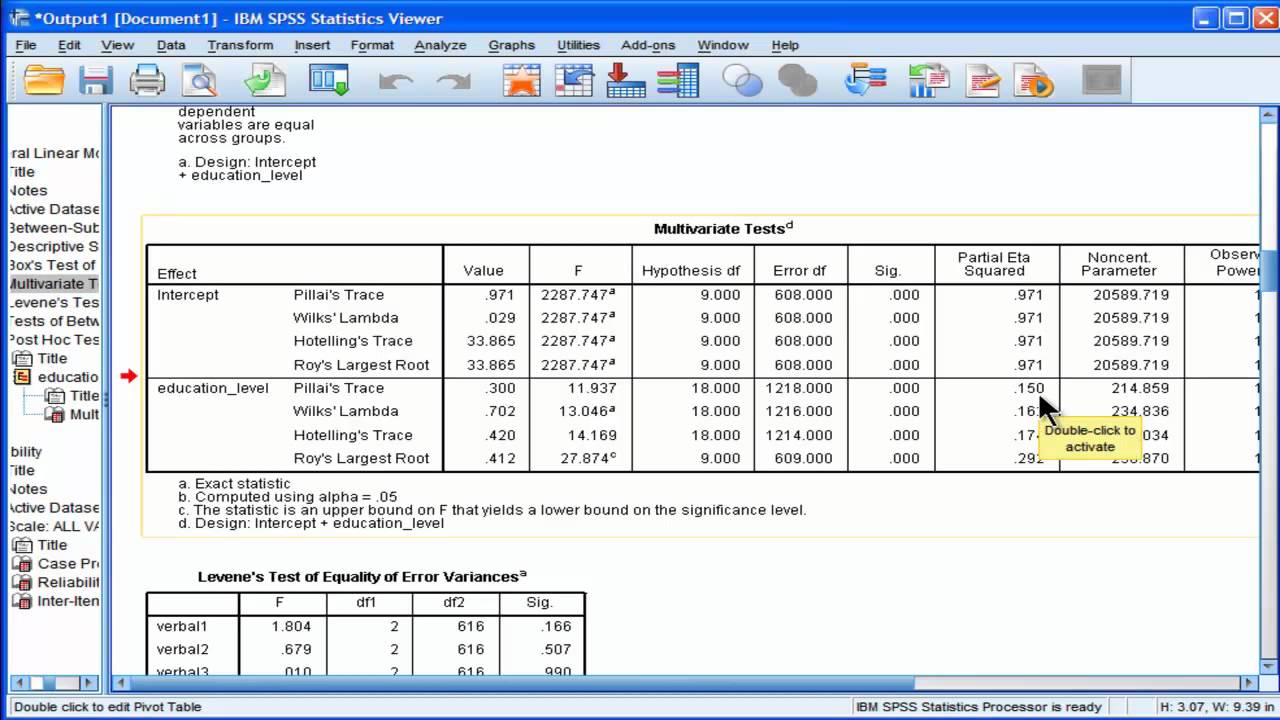Click the Inter-Iten table icon in outline
Screen dimensions: 1280x720
(x=22, y=601)
